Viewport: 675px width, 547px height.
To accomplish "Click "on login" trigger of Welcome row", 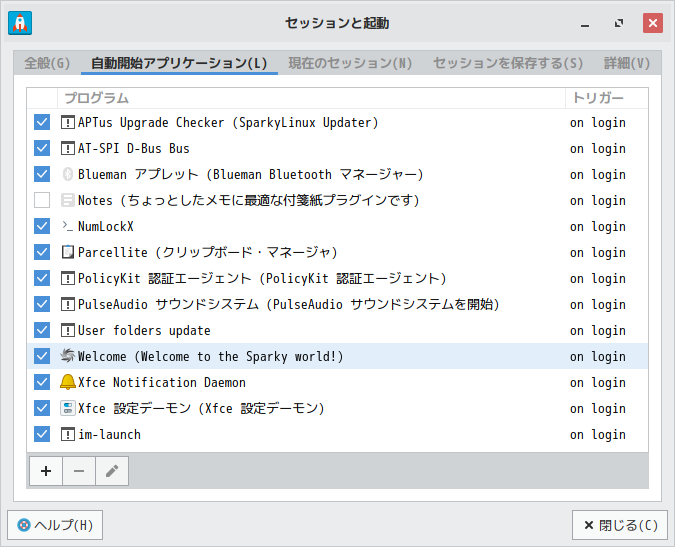I will pos(598,356).
